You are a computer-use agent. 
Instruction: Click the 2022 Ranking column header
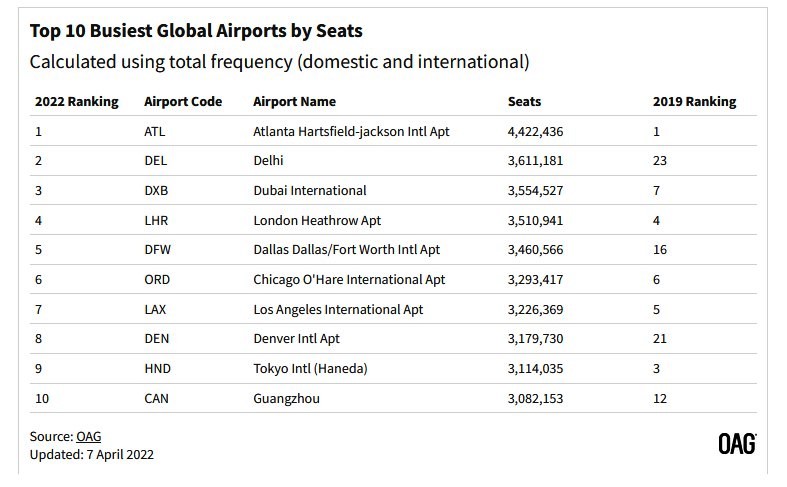click(x=77, y=101)
